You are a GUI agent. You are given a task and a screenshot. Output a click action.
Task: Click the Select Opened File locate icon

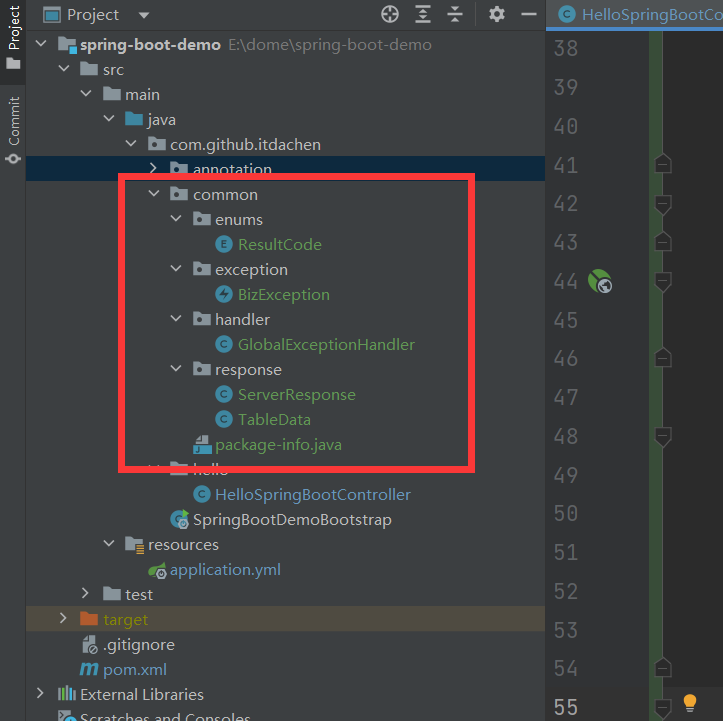pos(390,15)
